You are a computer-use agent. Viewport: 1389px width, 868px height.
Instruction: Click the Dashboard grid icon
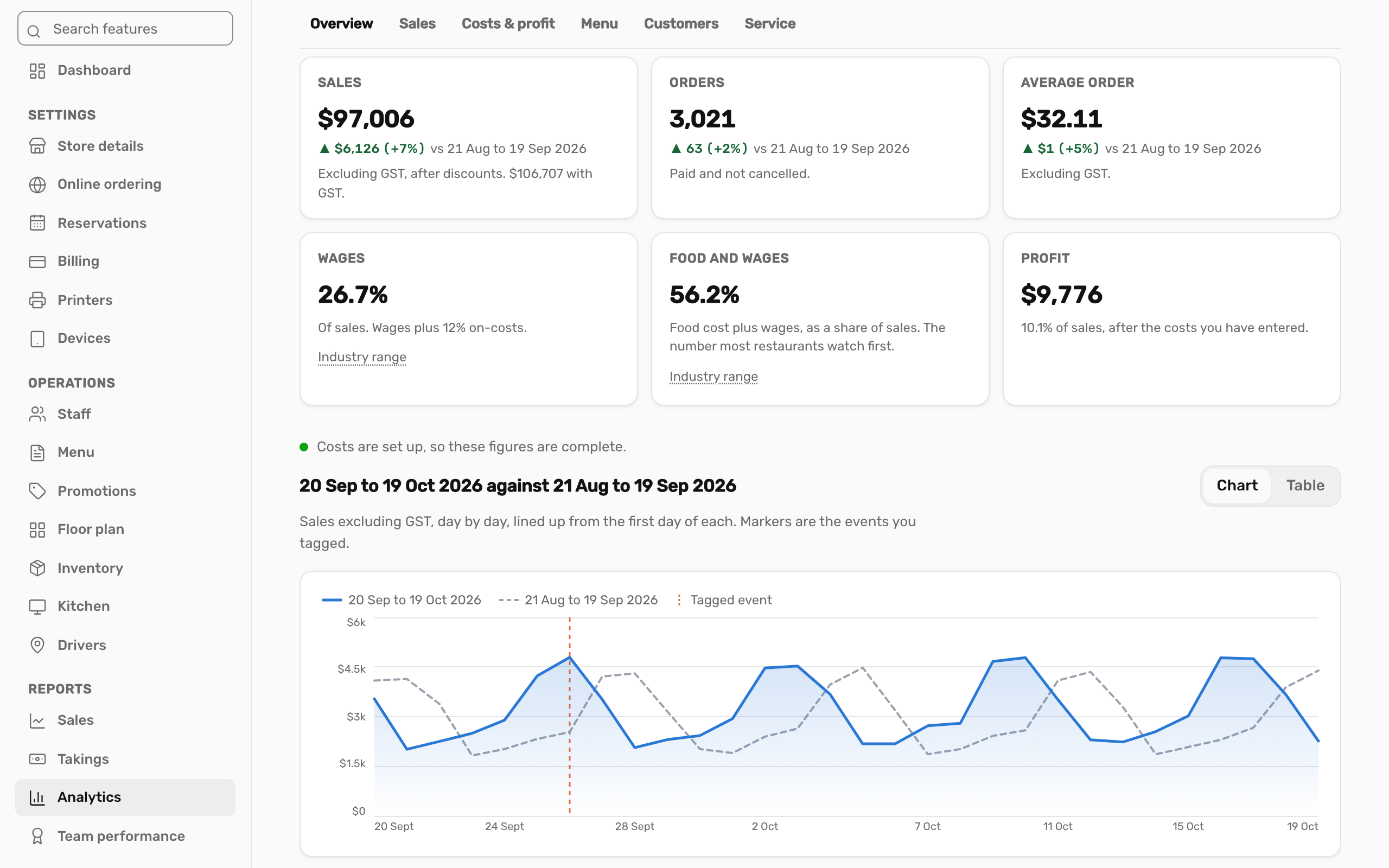point(37,71)
